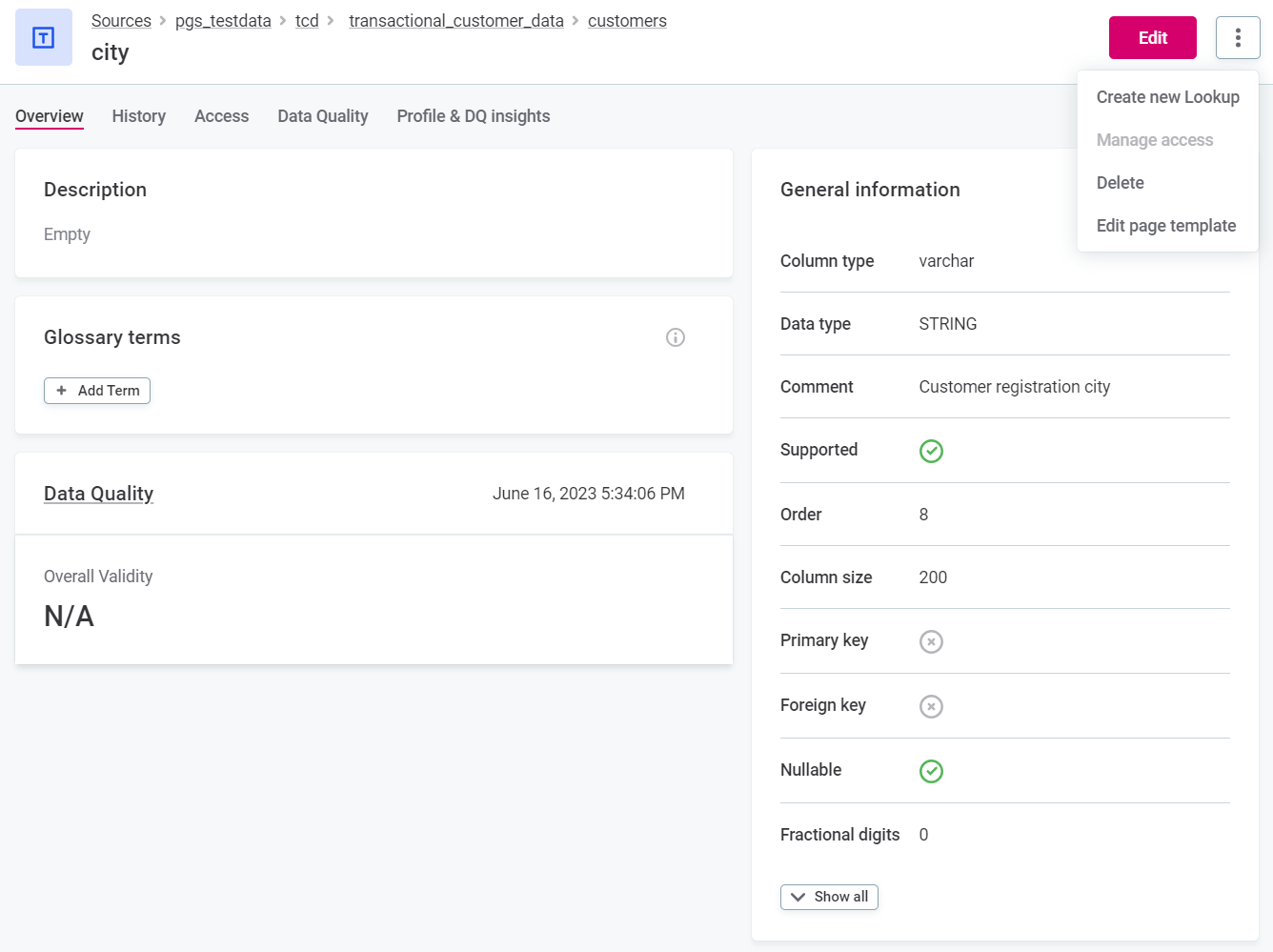Viewport: 1273px width, 952px height.
Task: Click the Nullable green checkmark icon
Action: tap(931, 771)
